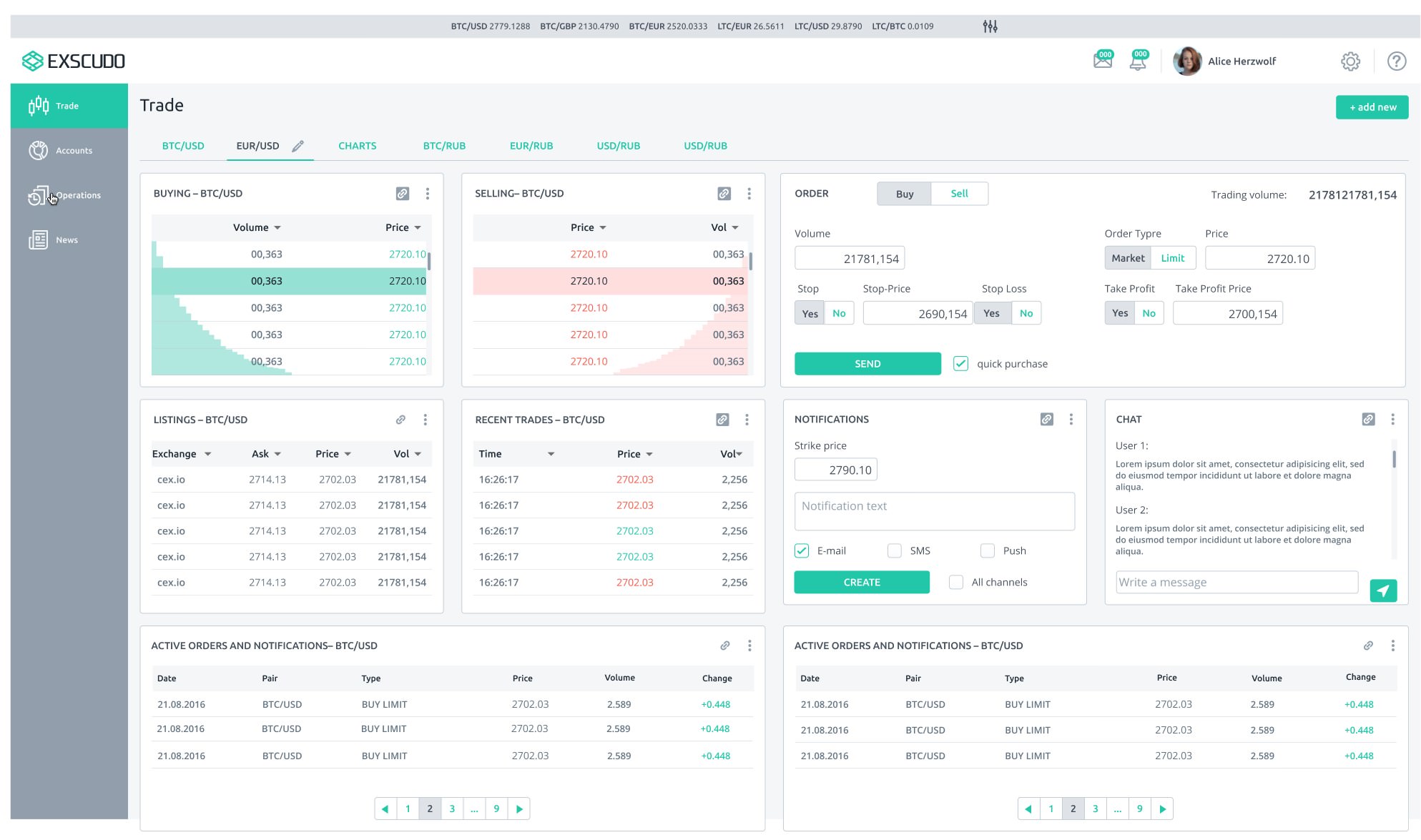Open Accounts in the sidebar

[69, 151]
